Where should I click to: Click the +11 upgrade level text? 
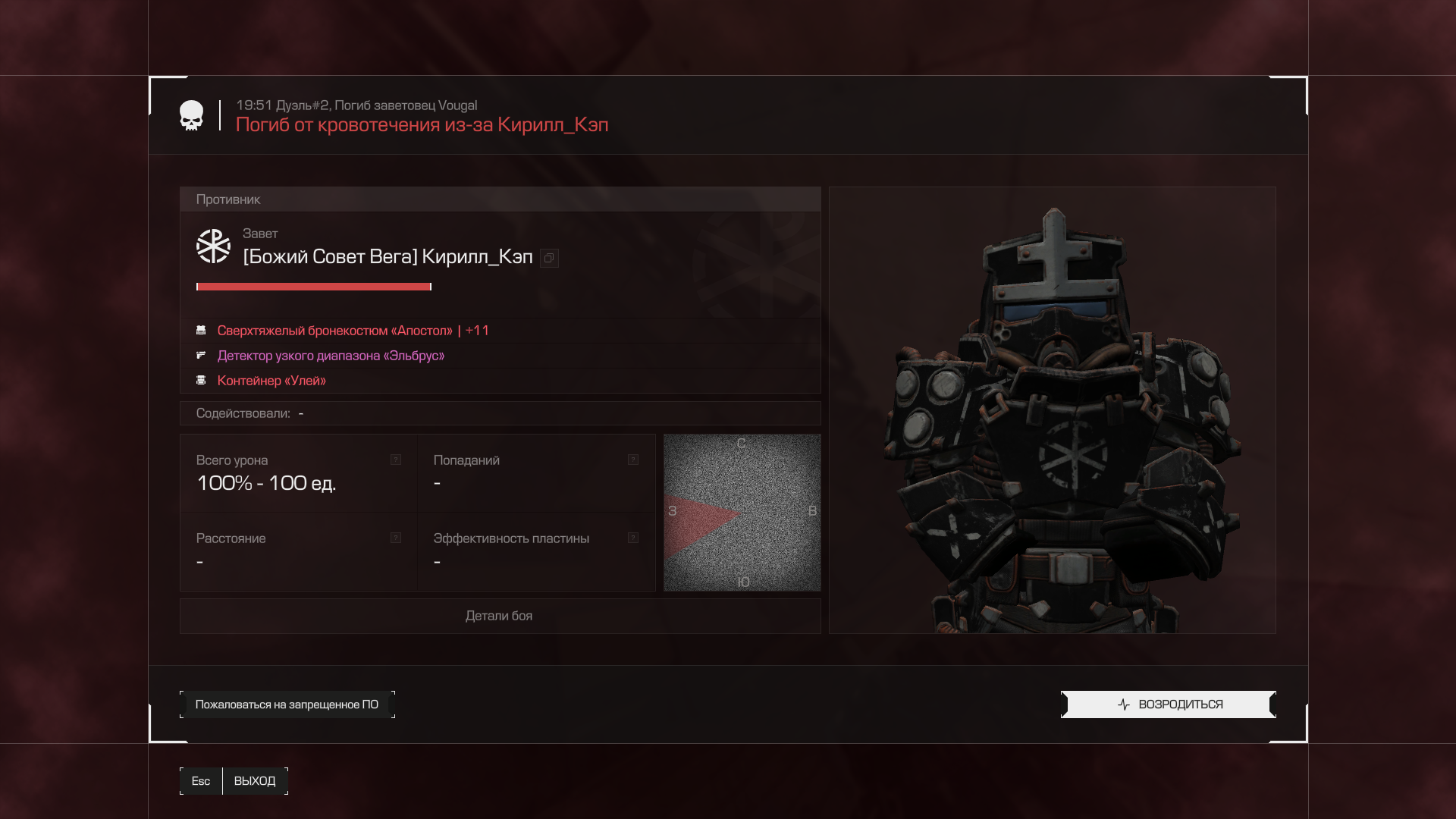pos(477,331)
